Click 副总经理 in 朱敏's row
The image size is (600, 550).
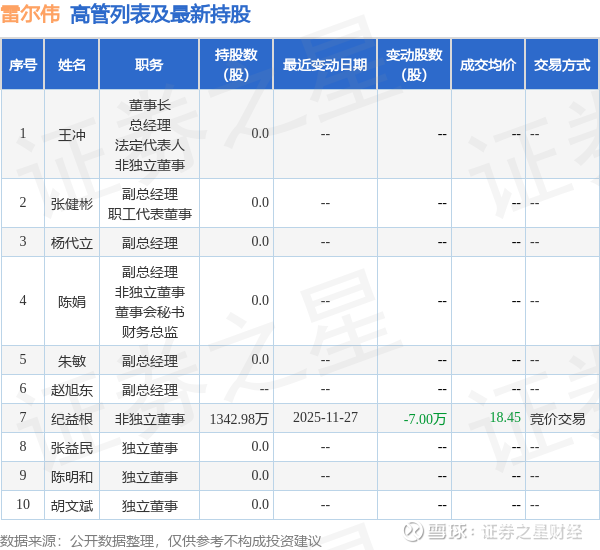150,361
